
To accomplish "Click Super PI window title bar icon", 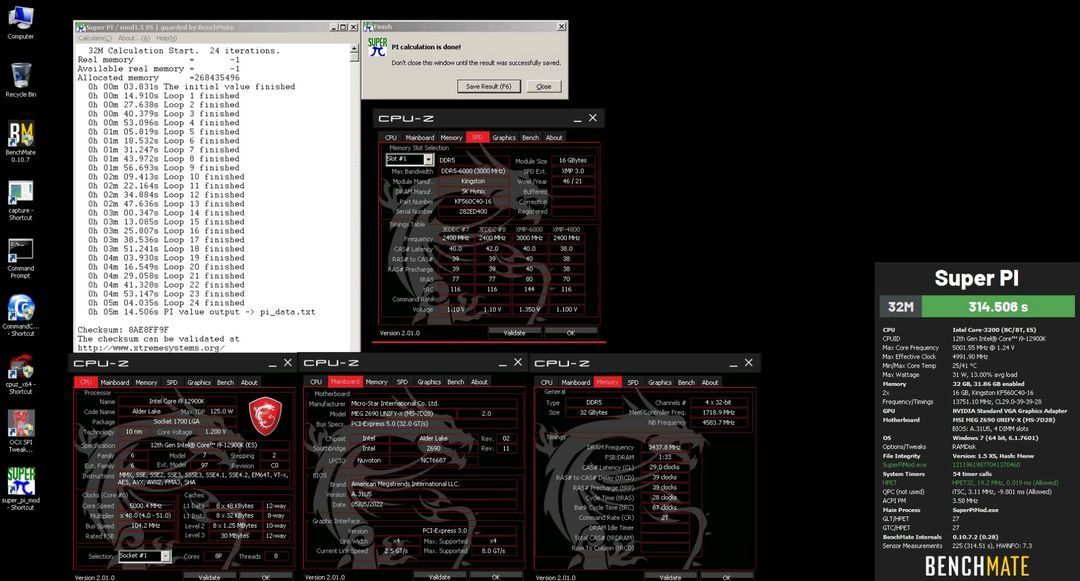I will tap(81, 28).
